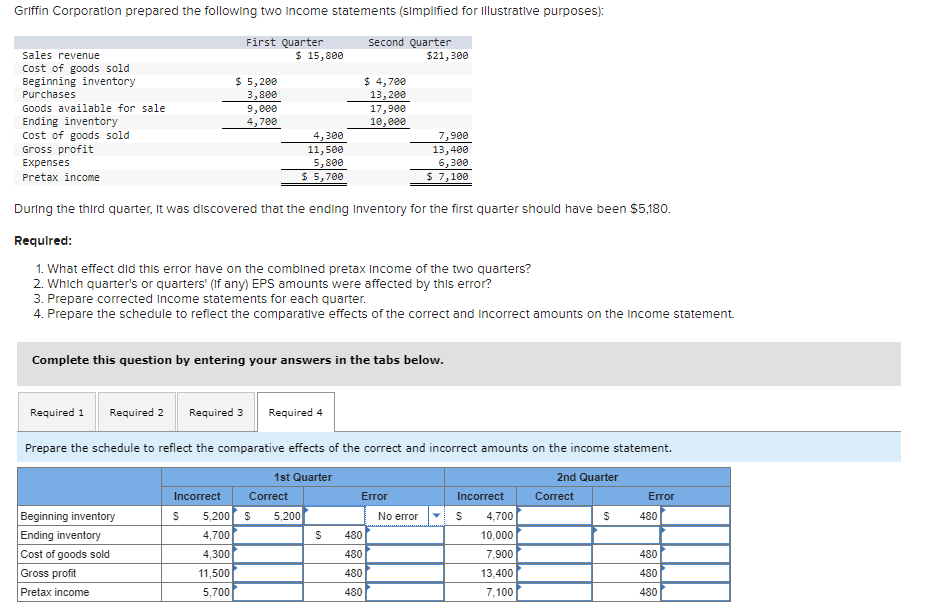
Task: Open the "No error" dropdown for Beginning inventory
Action: pyautogui.click(x=400, y=515)
